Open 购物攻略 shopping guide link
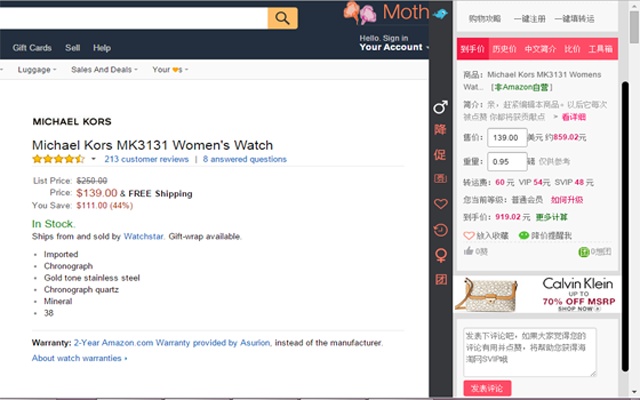This screenshot has height=400, width=640. point(484,18)
